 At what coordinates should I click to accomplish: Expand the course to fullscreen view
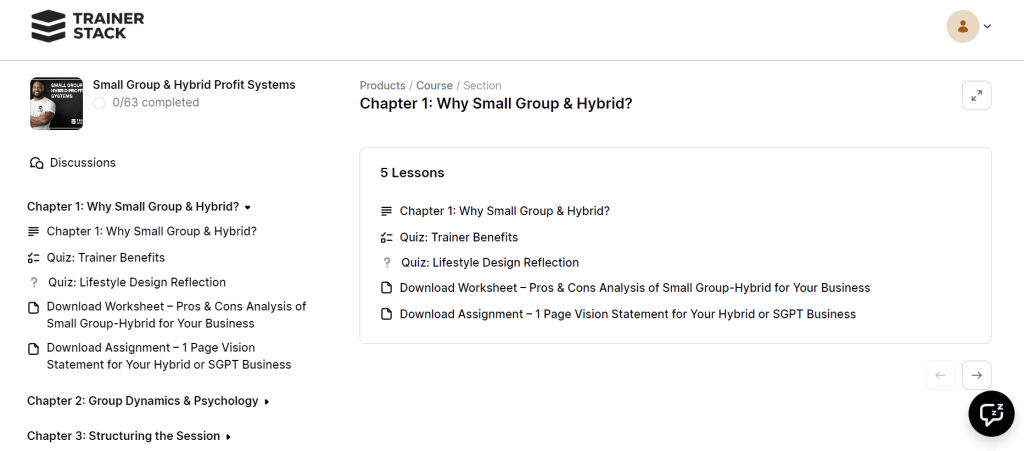(976, 96)
